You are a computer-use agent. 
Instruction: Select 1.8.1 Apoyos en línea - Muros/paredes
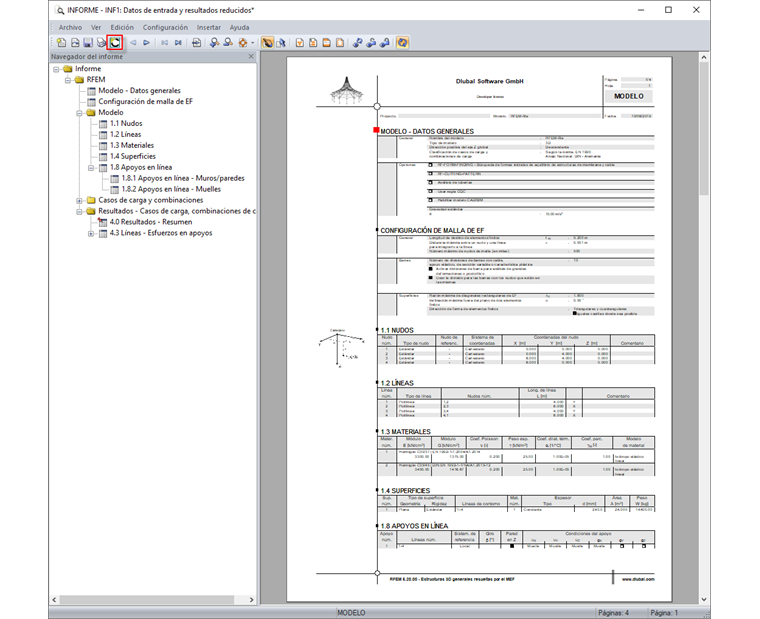point(183,178)
